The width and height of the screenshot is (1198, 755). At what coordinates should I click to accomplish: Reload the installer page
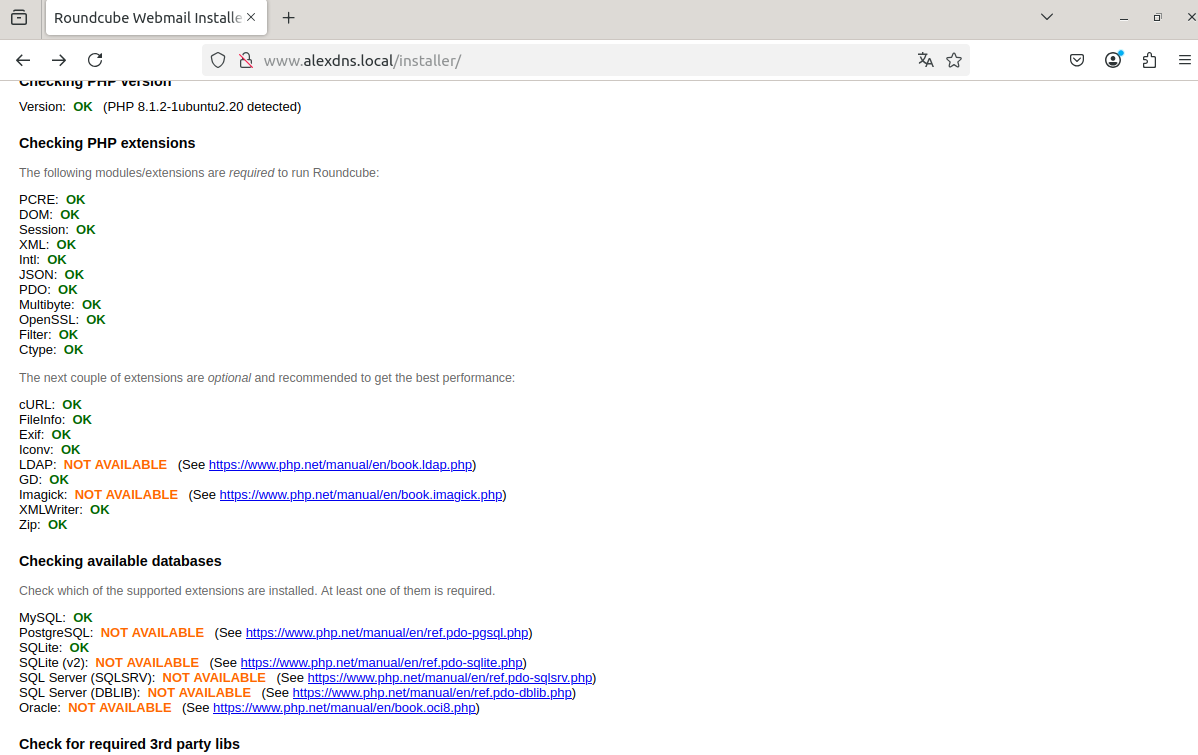[x=95, y=60]
